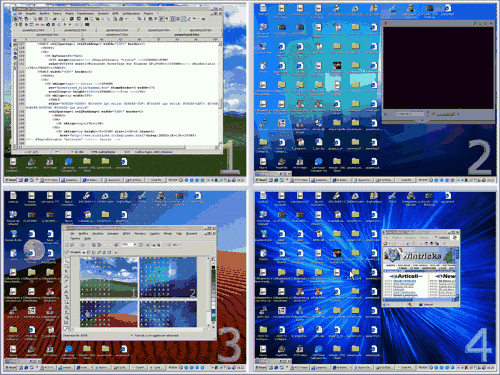Click the Start button on desktop 1 taskbar
The width and height of the screenshot is (500, 375).
coord(11,180)
